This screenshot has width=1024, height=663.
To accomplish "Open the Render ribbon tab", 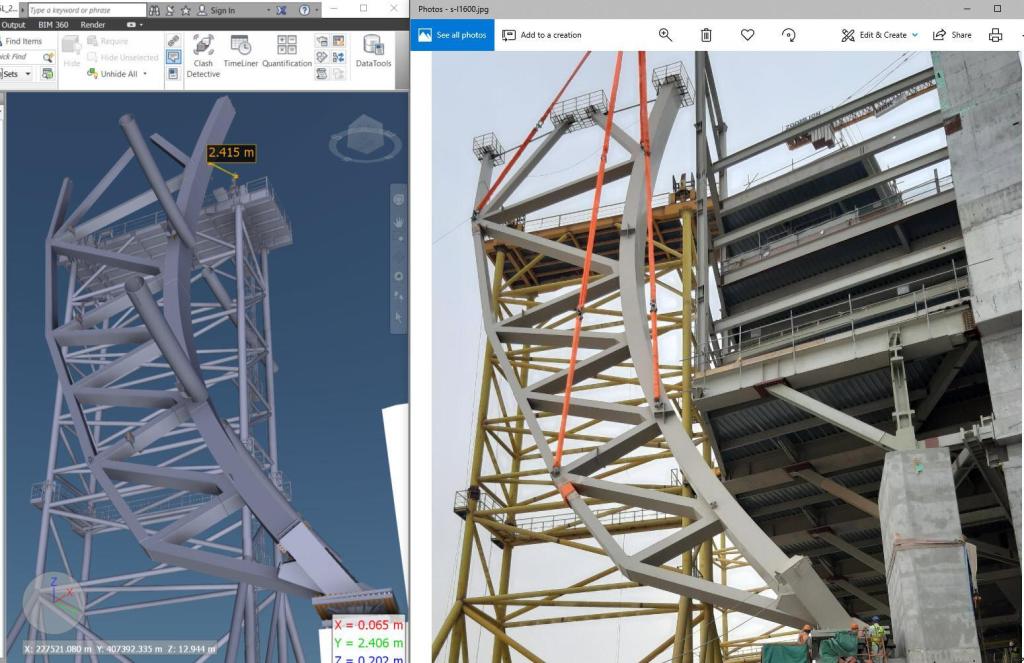I will tap(93, 25).
